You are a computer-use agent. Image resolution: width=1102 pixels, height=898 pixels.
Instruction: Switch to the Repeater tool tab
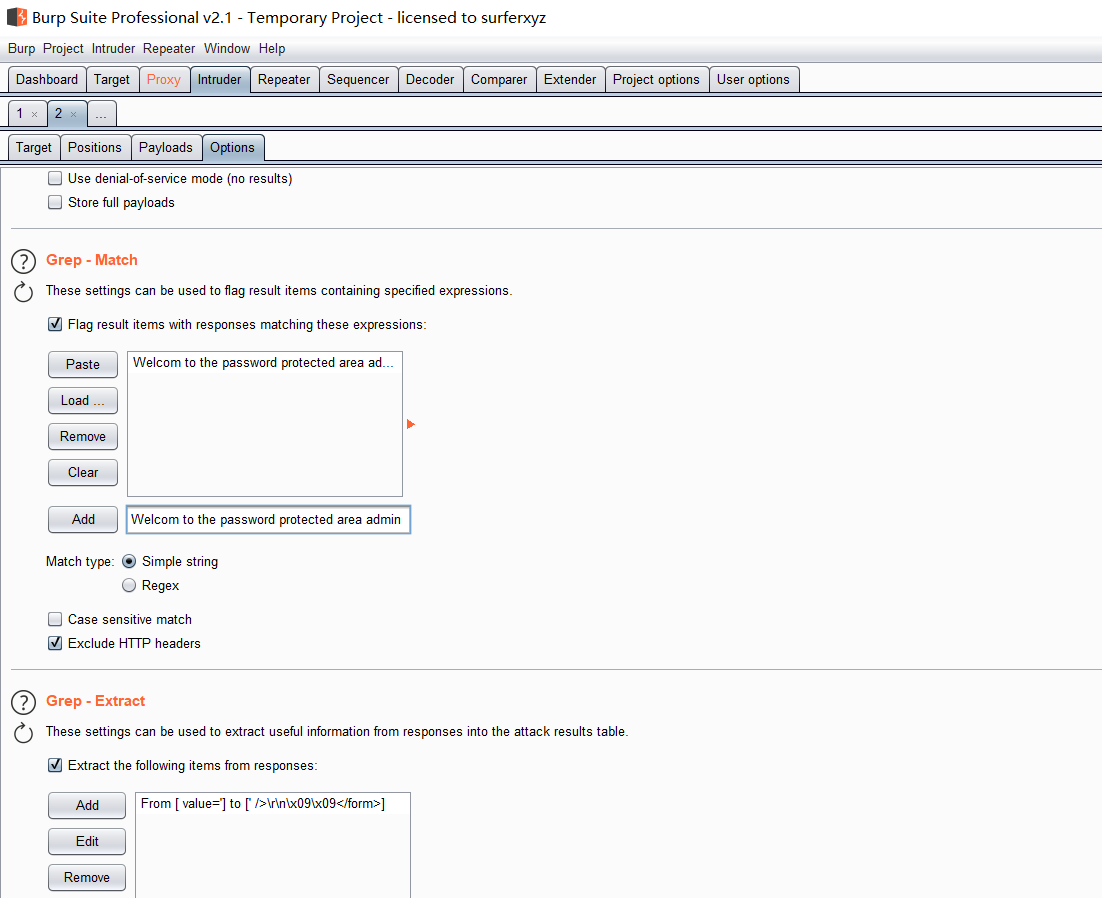tap(284, 79)
